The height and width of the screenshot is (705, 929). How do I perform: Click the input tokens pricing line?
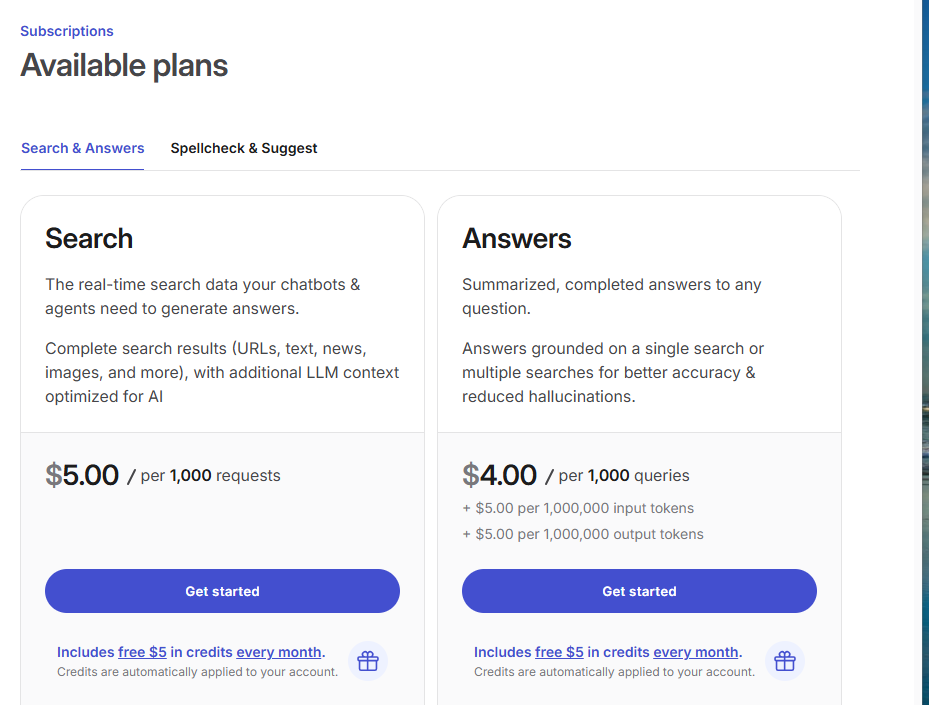[578, 508]
